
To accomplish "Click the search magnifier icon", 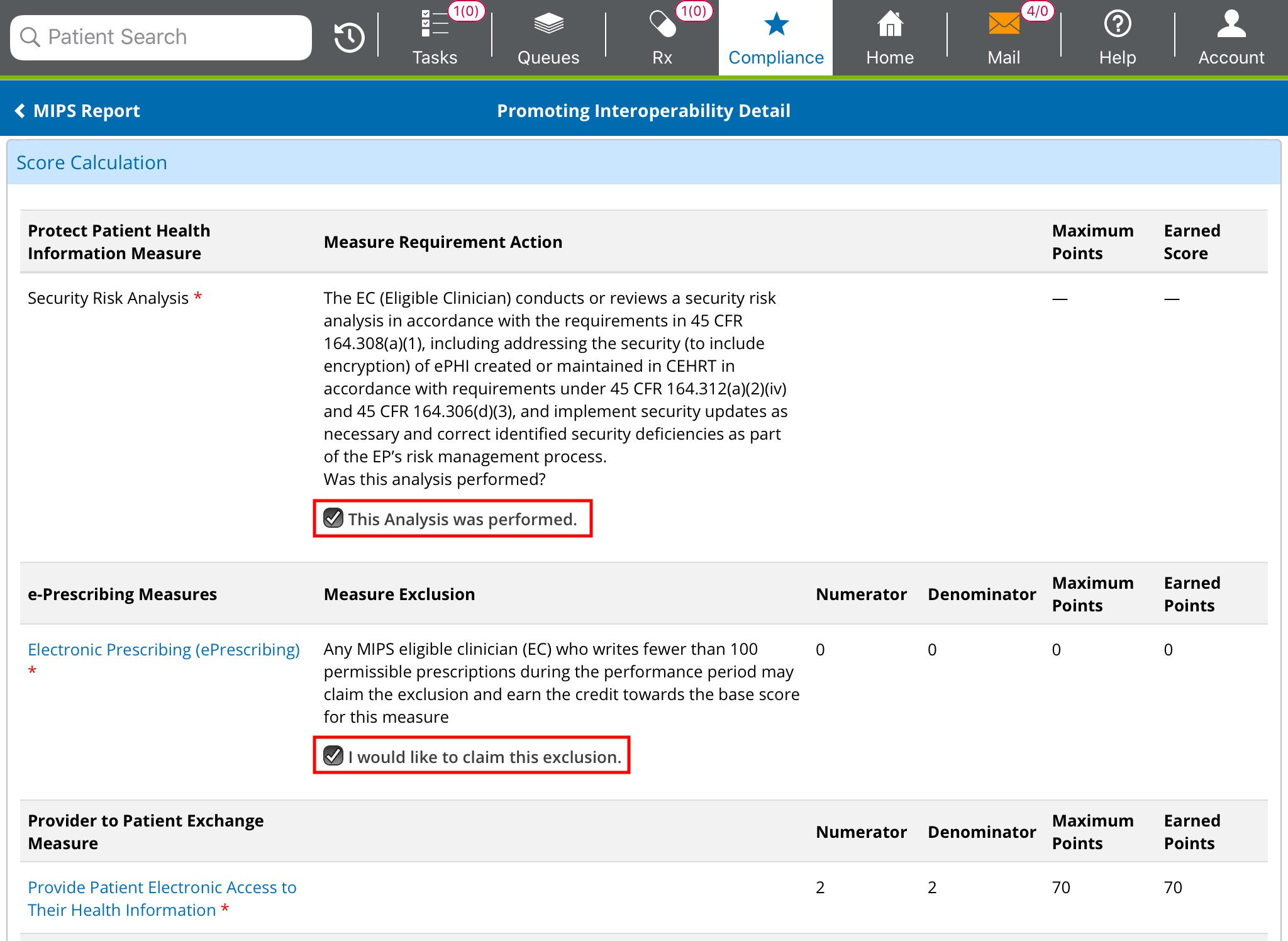I will 30,37.
